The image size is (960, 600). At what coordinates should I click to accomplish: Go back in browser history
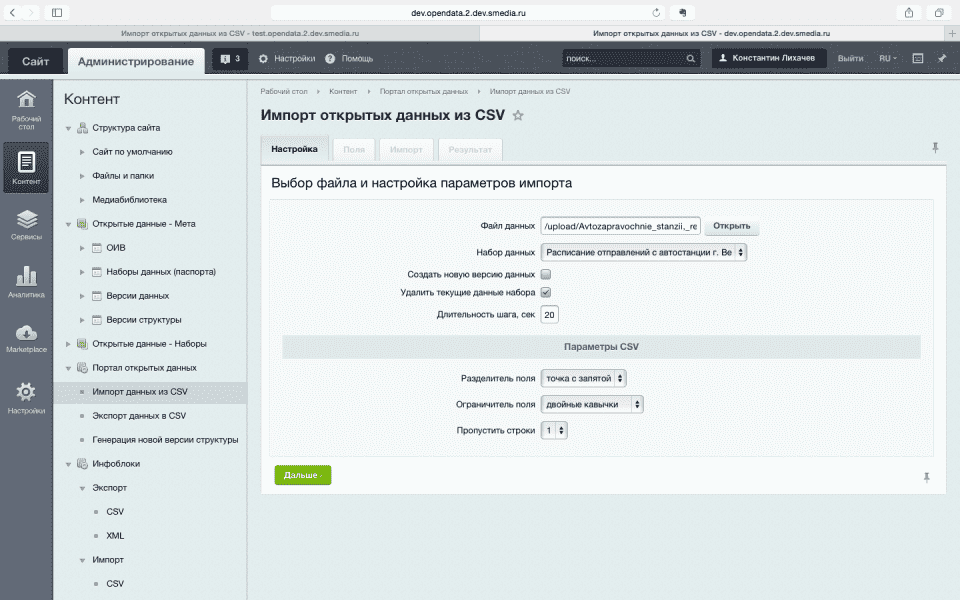click(12, 12)
